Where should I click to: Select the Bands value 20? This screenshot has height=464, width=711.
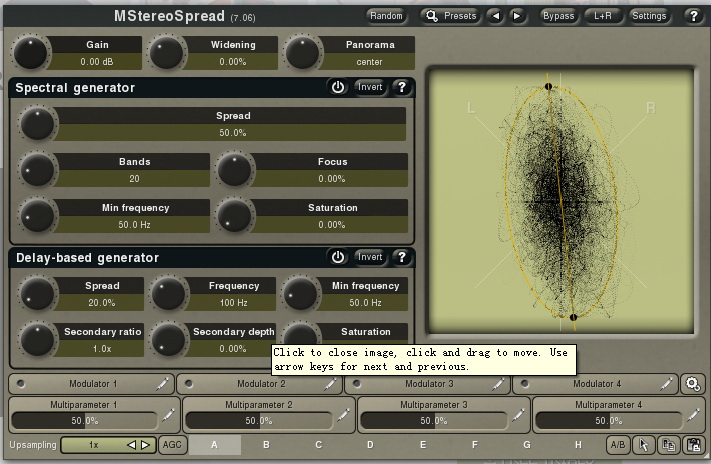(134, 179)
